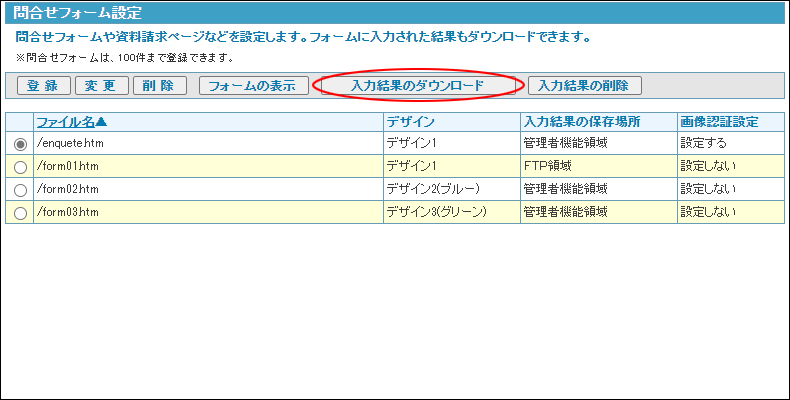Image resolution: width=790 pixels, height=400 pixels.
Task: Click the /form01.htm file name cell
Action: point(68,167)
